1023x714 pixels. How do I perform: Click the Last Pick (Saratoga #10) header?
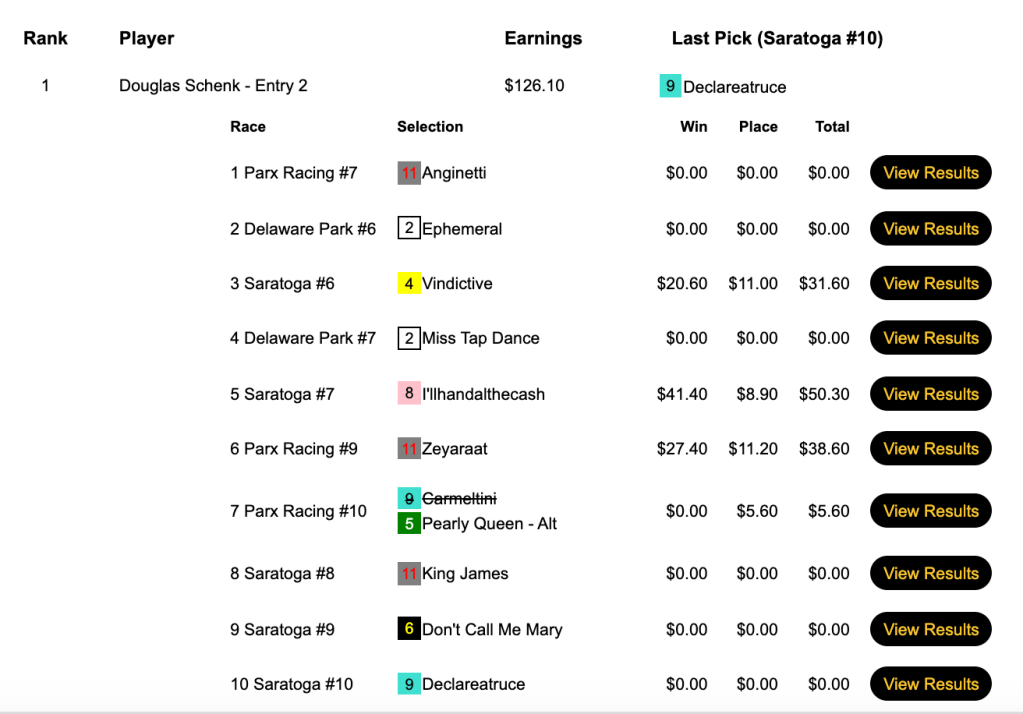777,39
